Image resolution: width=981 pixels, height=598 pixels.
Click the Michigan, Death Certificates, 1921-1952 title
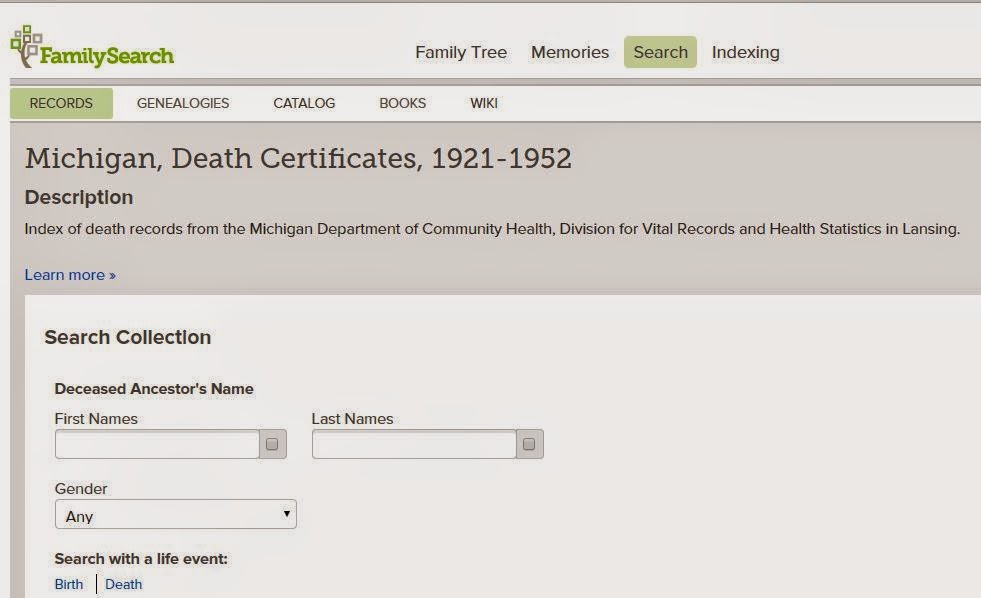pyautogui.click(x=298, y=159)
